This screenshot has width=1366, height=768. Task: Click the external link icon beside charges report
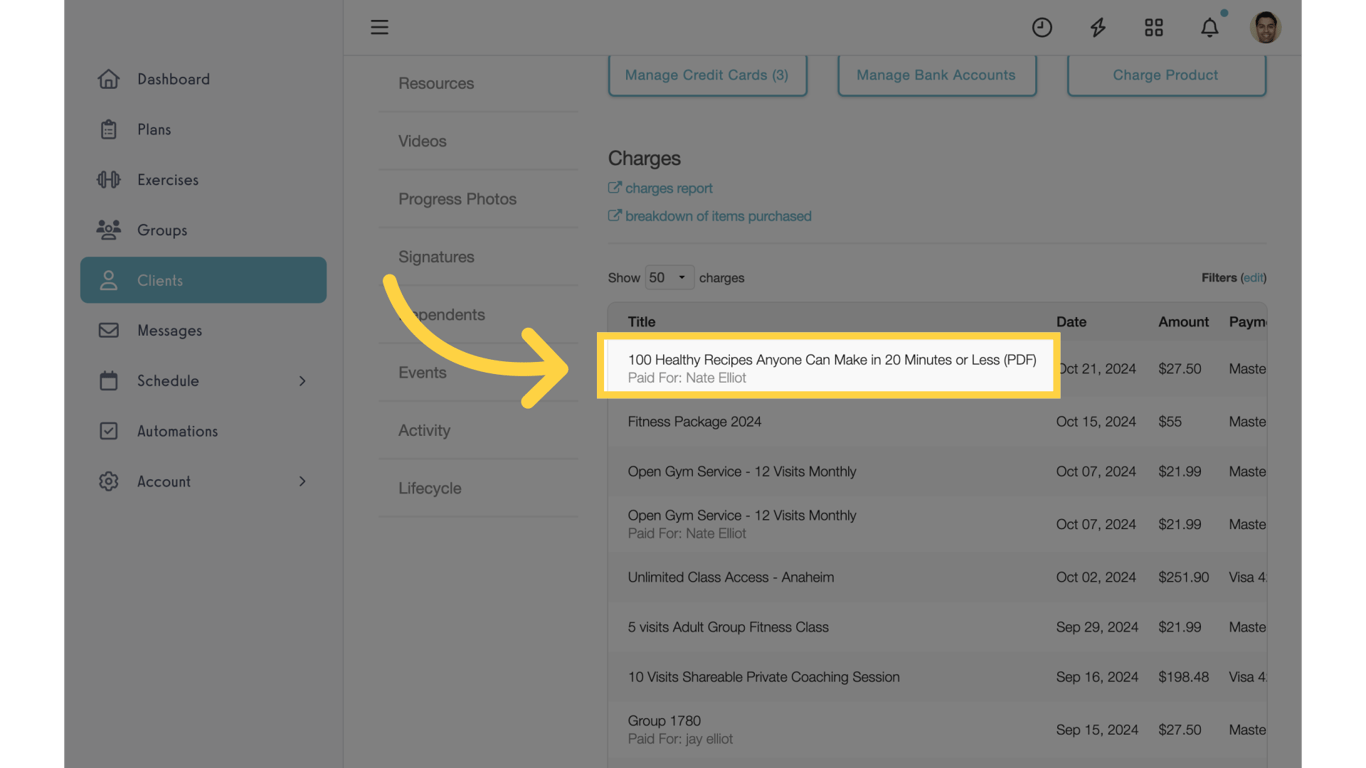(x=615, y=188)
